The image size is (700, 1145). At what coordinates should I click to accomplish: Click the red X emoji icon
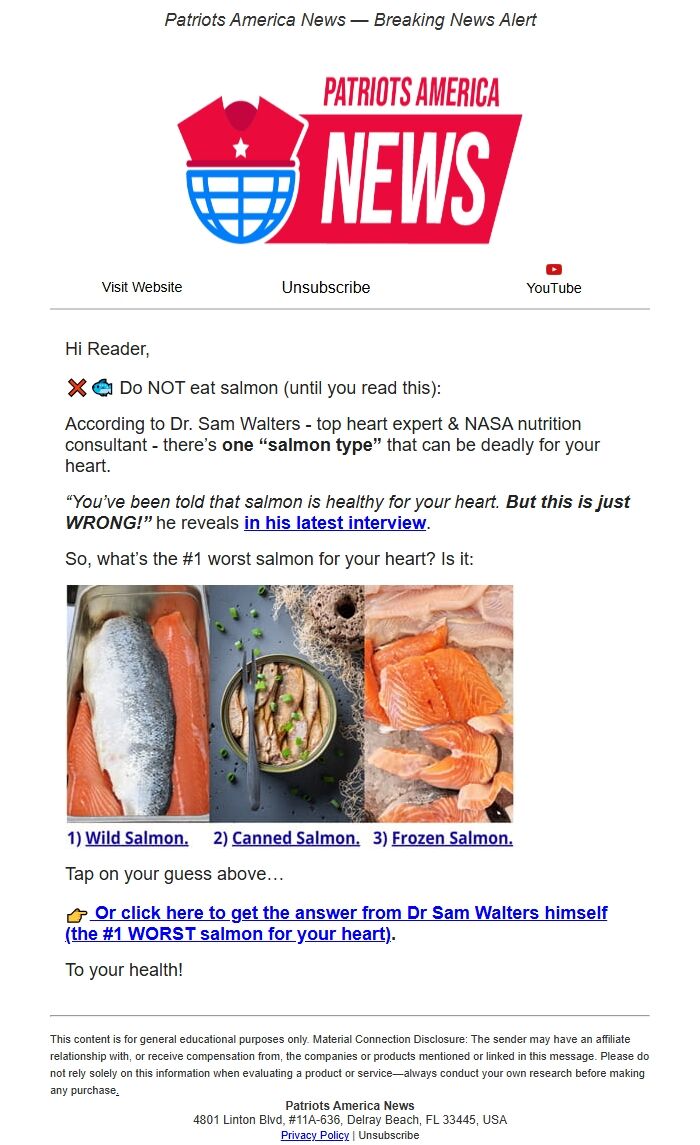point(77,388)
